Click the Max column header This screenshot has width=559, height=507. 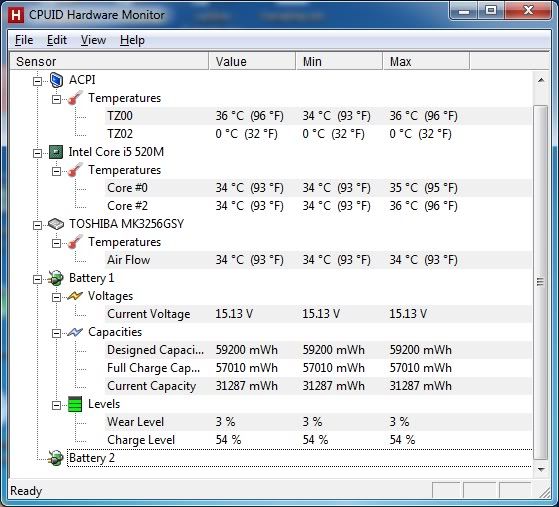pyautogui.click(x=426, y=61)
